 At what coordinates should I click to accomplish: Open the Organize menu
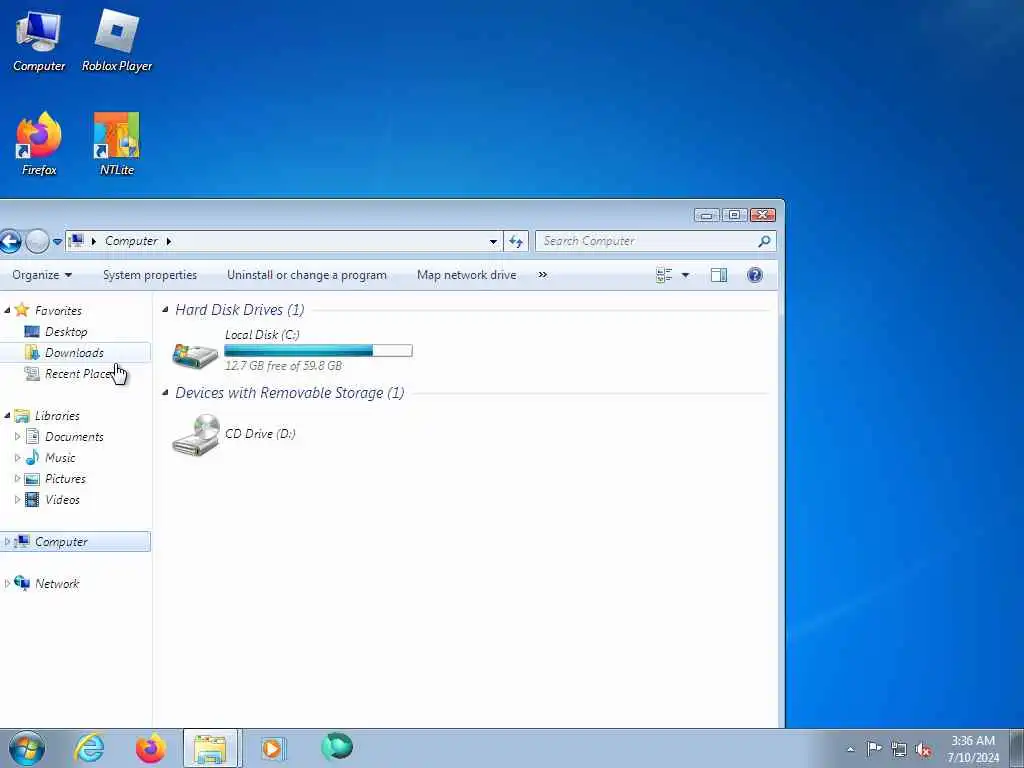pyautogui.click(x=42, y=275)
